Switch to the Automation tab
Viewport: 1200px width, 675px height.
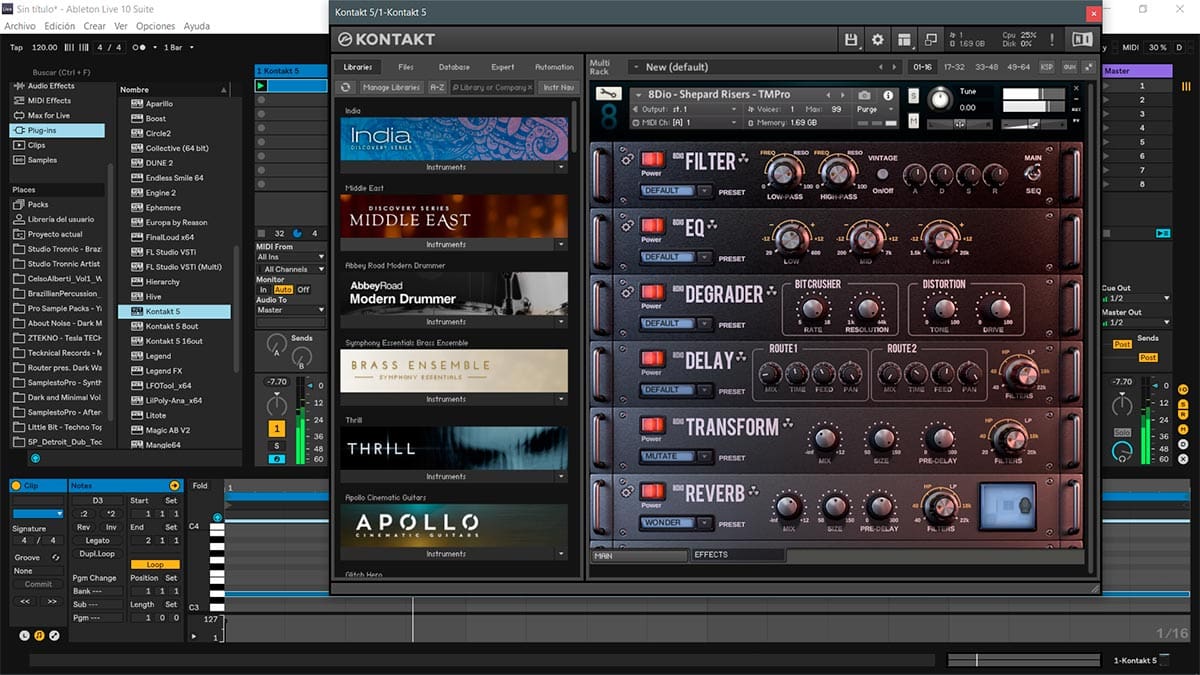pyautogui.click(x=554, y=67)
